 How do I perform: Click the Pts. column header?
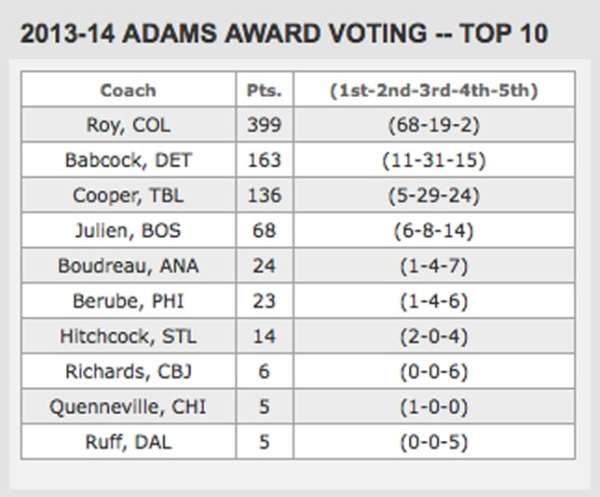pos(264,90)
